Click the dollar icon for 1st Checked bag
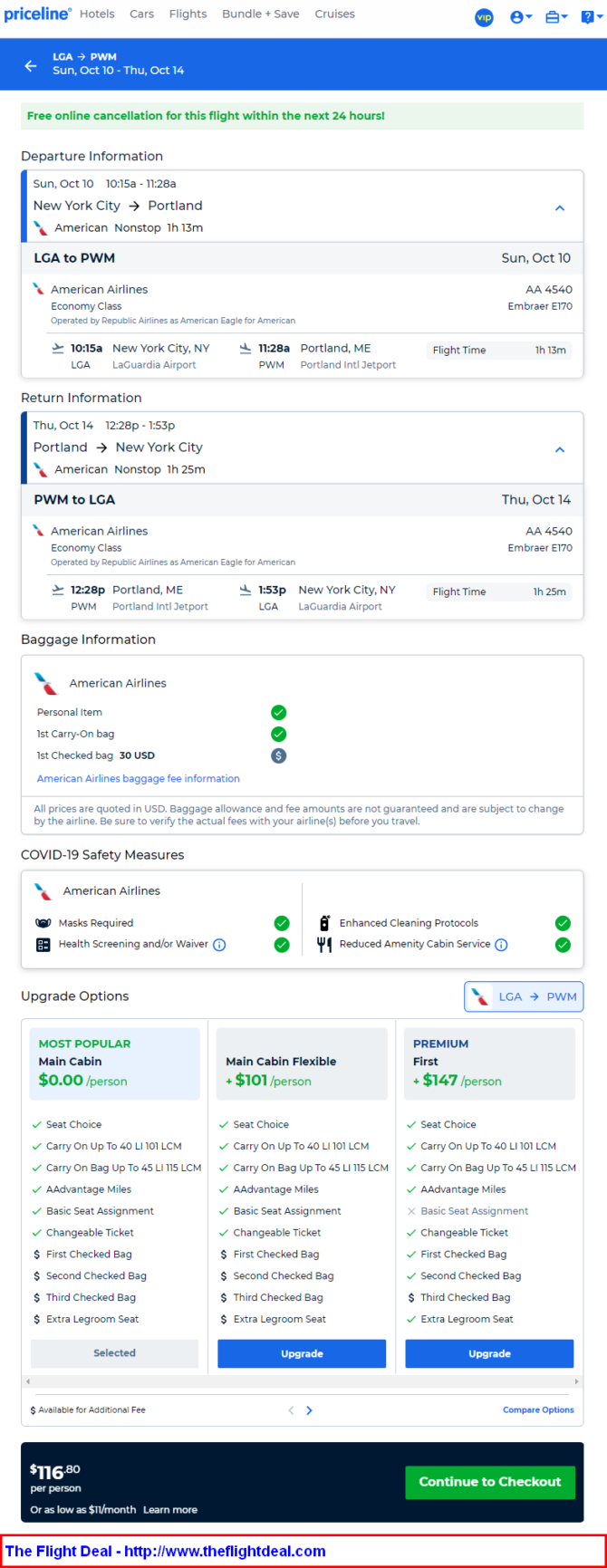 tap(279, 755)
